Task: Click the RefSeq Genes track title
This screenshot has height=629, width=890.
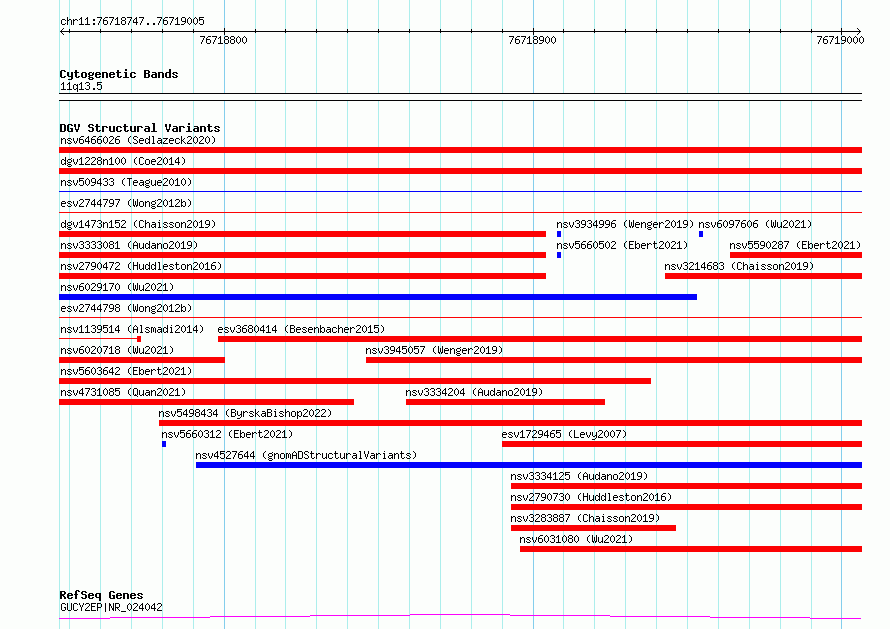Action: 101,595
